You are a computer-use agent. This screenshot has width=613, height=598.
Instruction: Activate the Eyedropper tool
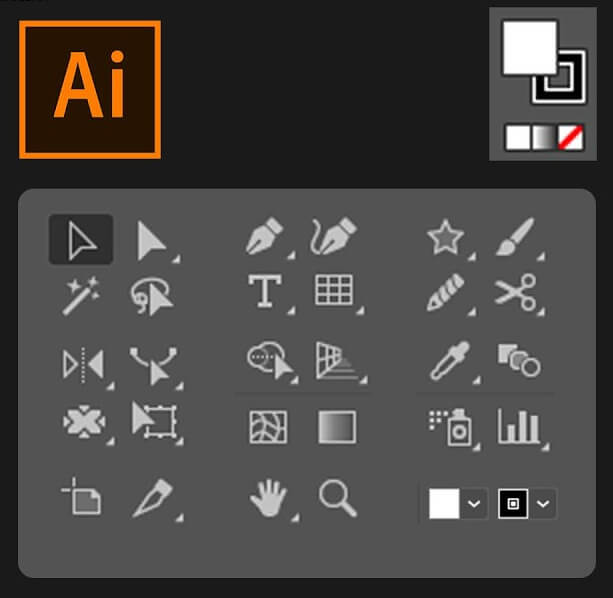click(444, 362)
